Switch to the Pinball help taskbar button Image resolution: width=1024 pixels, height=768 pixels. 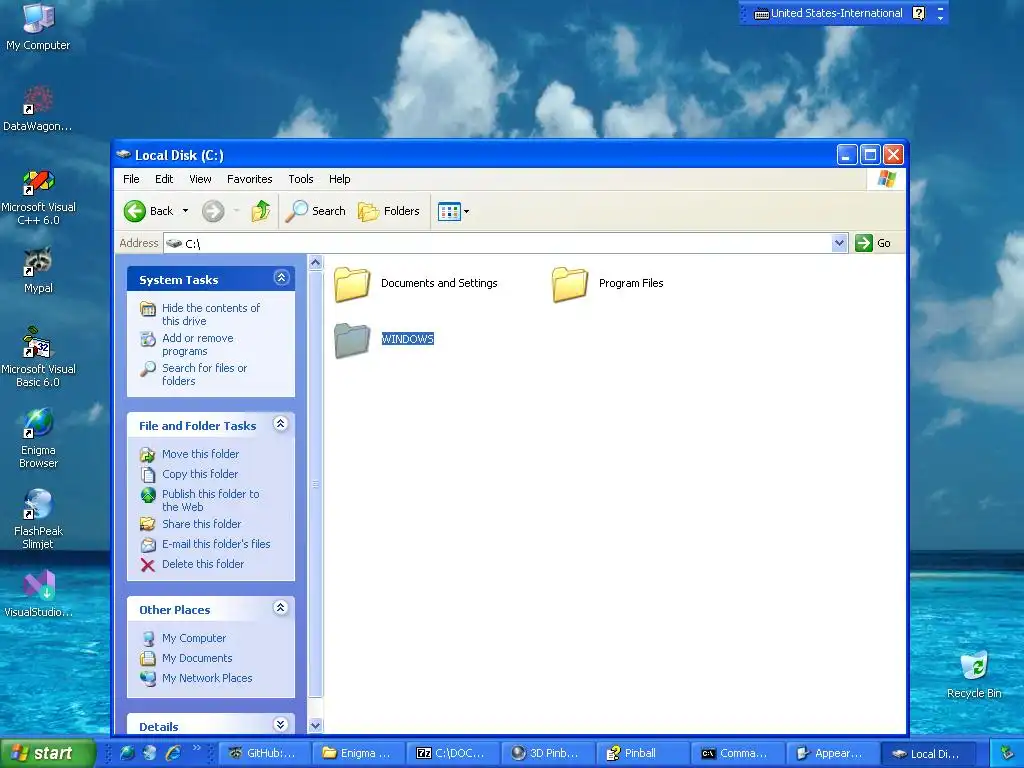point(641,753)
